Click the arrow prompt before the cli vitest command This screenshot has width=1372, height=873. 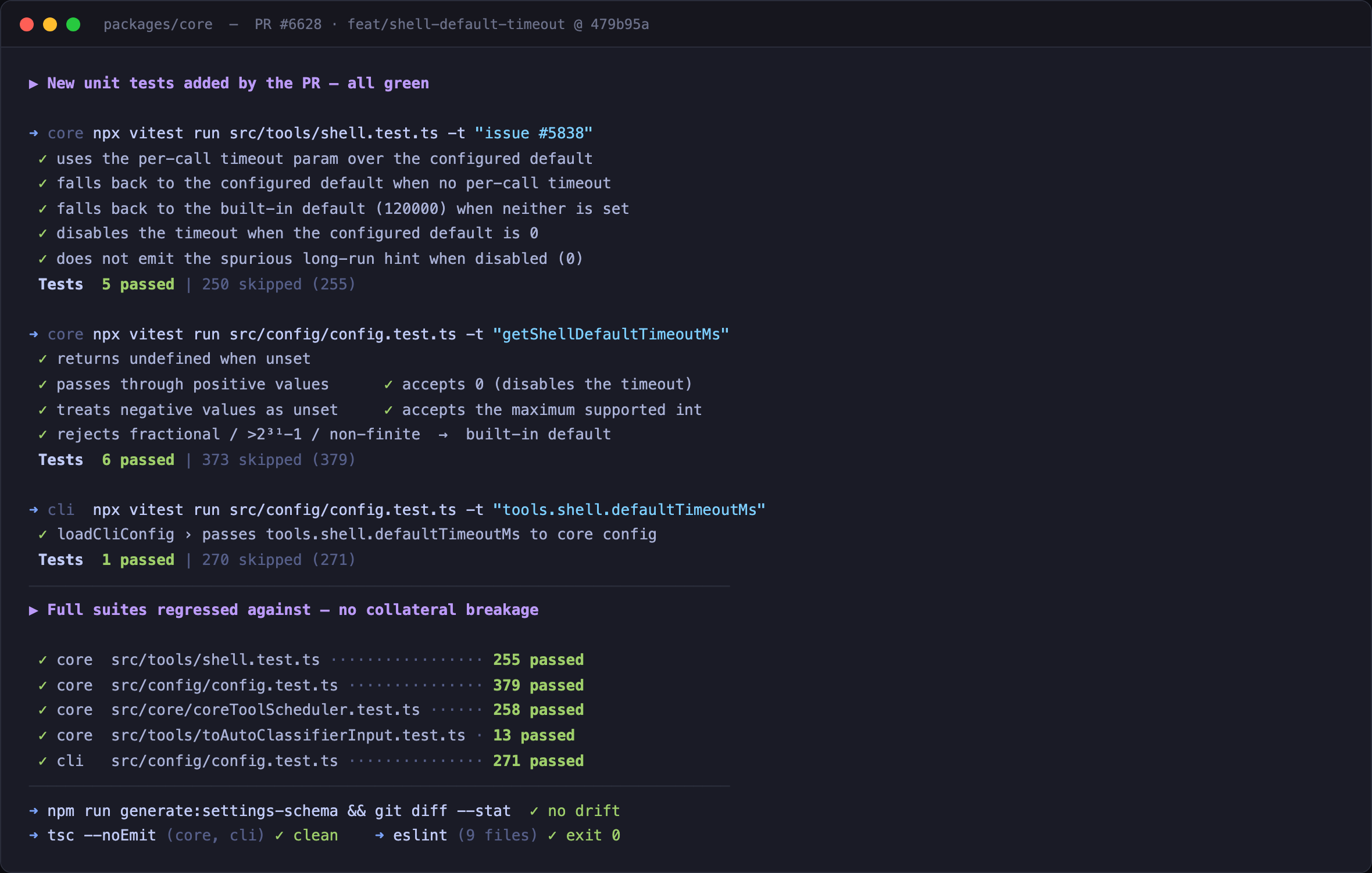tap(34, 510)
